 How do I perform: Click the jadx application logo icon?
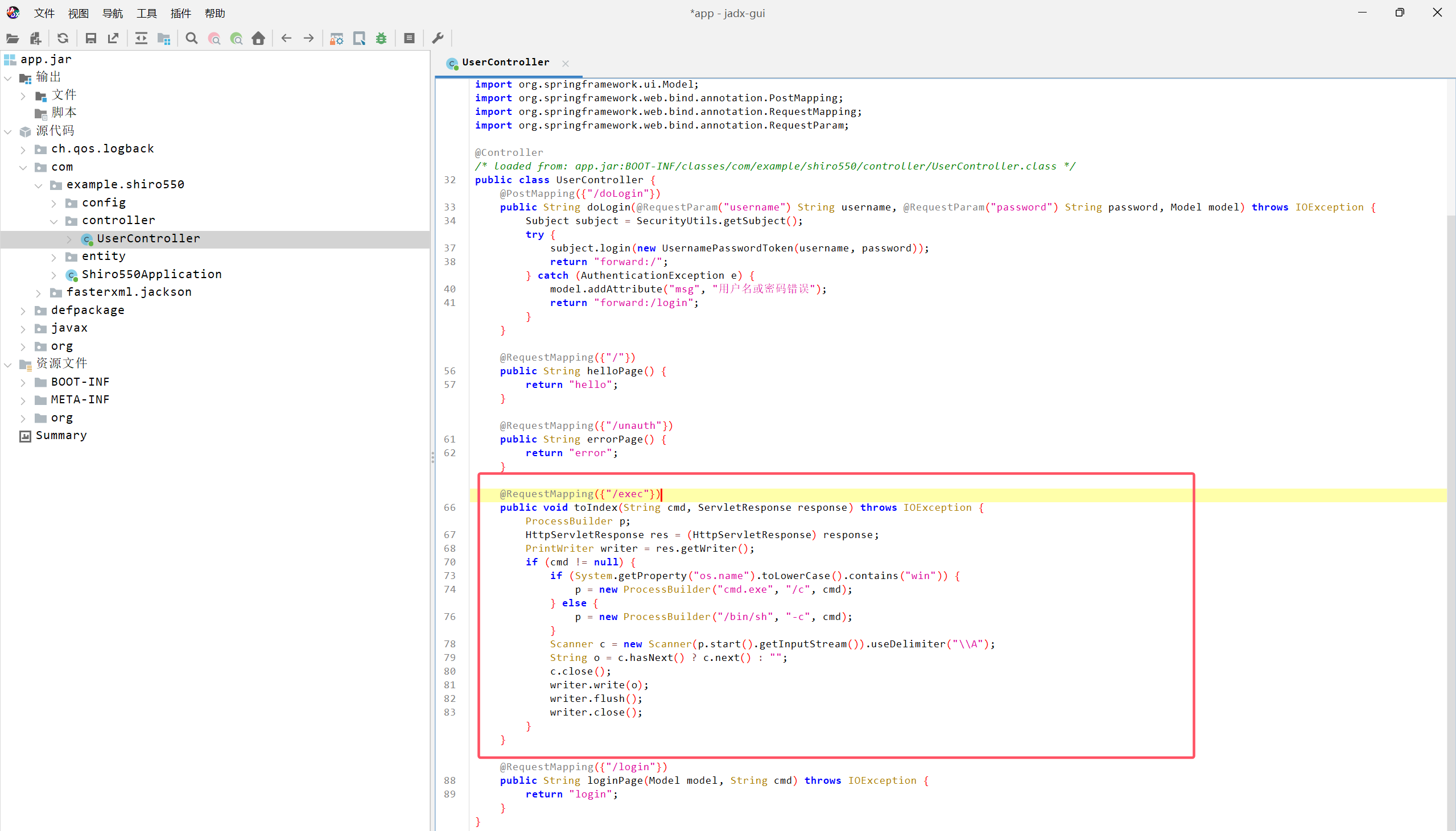pos(13,12)
